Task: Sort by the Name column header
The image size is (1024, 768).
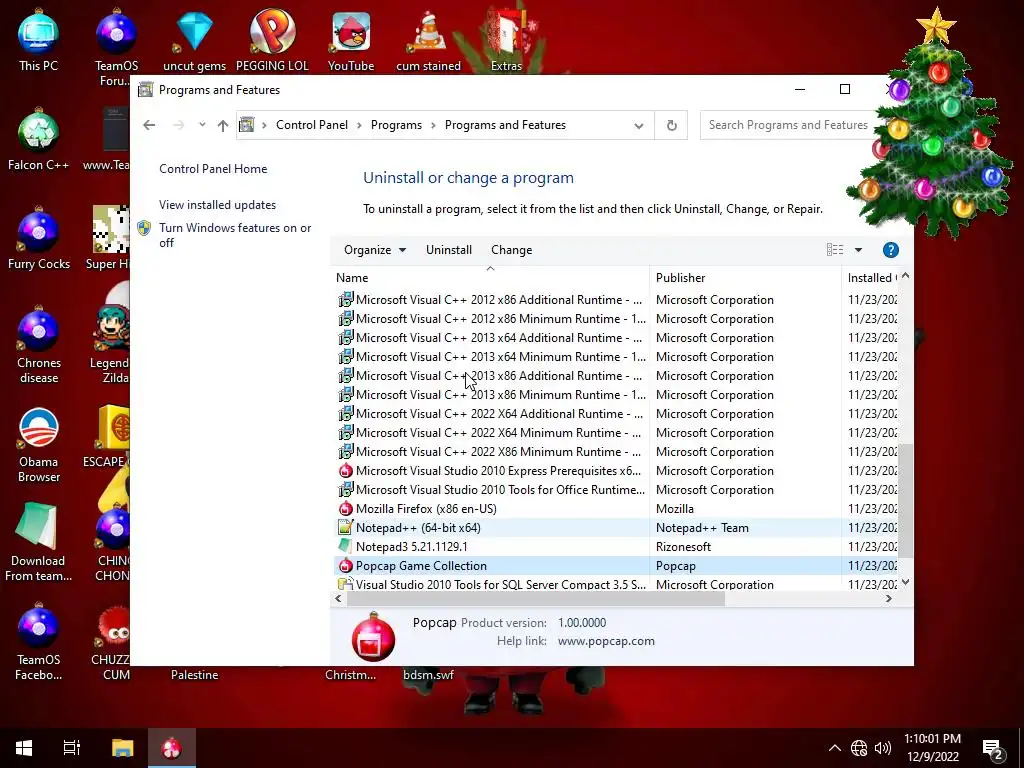Action: click(x=490, y=278)
